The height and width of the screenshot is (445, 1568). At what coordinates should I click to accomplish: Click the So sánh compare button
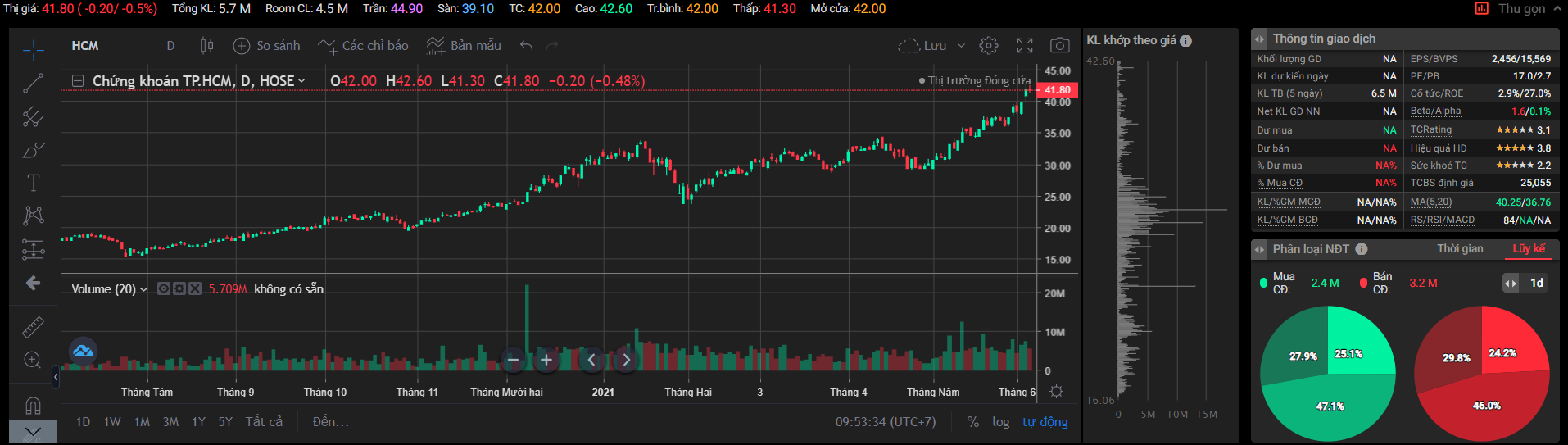click(267, 46)
